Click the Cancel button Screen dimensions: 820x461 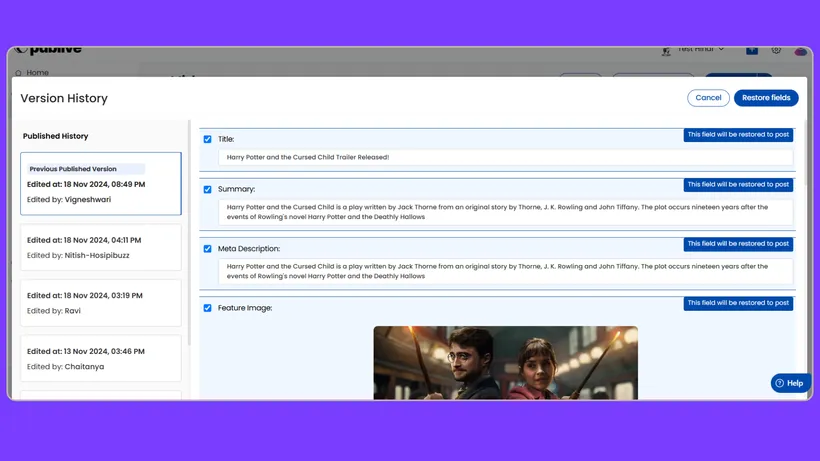[708, 98]
